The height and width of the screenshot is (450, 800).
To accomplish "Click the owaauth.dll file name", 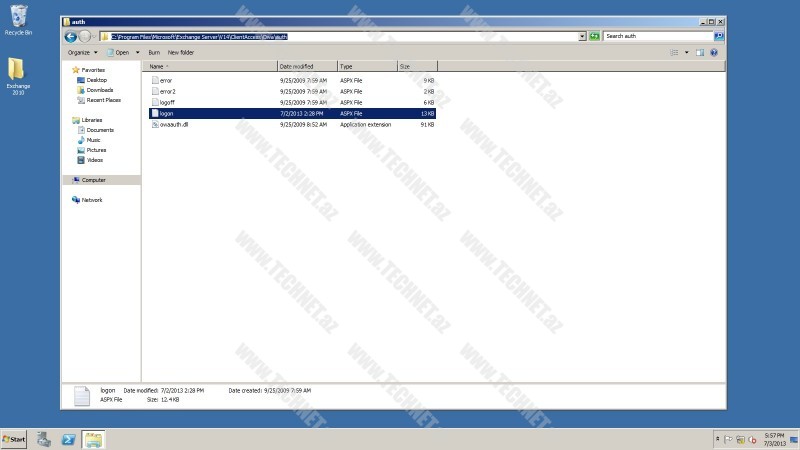I will [174, 124].
